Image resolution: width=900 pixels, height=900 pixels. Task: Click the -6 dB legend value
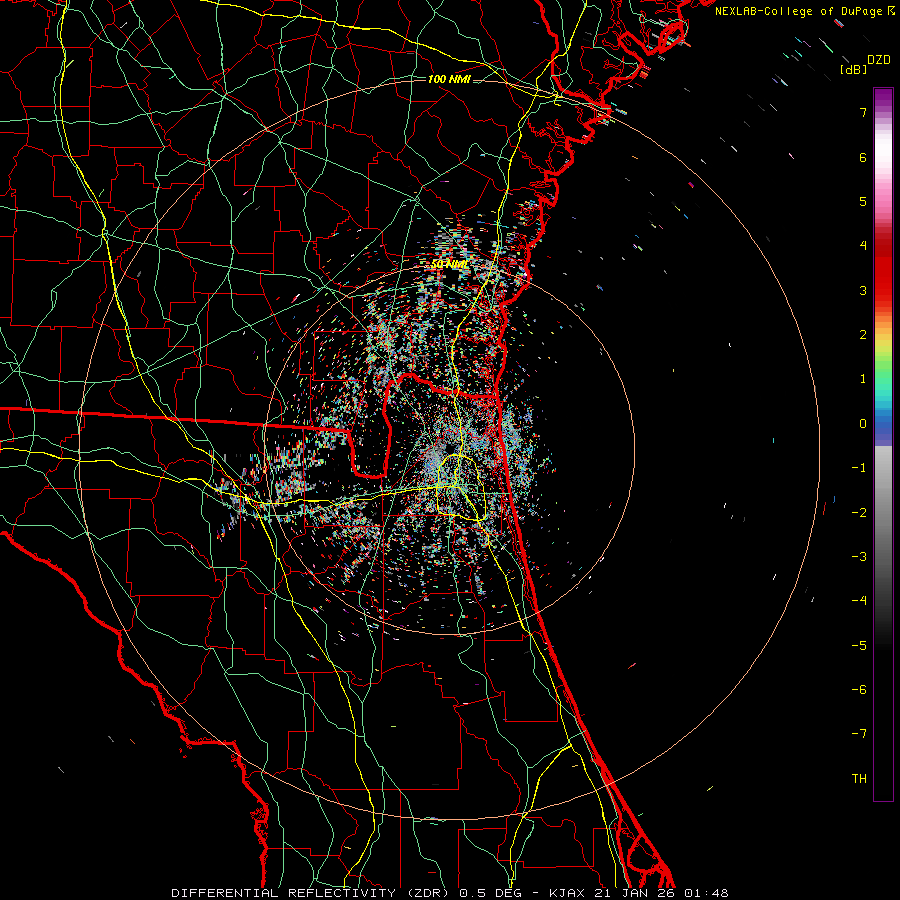[x=859, y=690]
